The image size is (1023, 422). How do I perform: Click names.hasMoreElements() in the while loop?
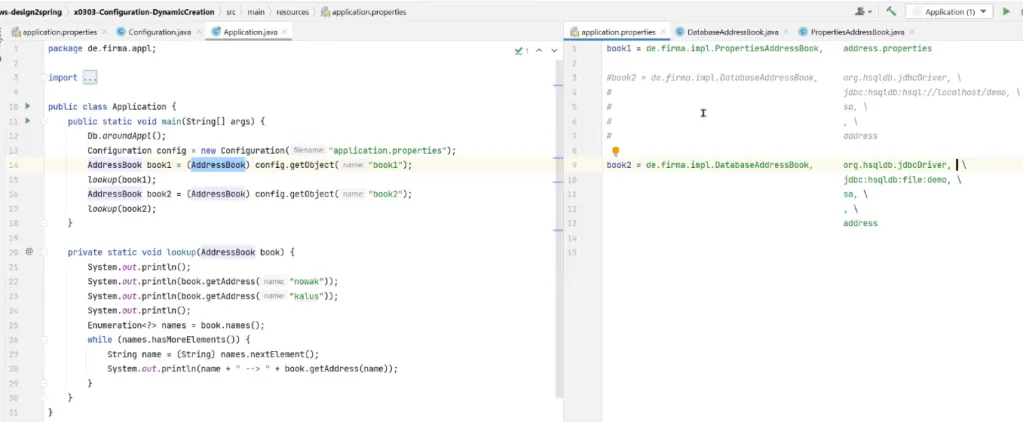(x=179, y=339)
